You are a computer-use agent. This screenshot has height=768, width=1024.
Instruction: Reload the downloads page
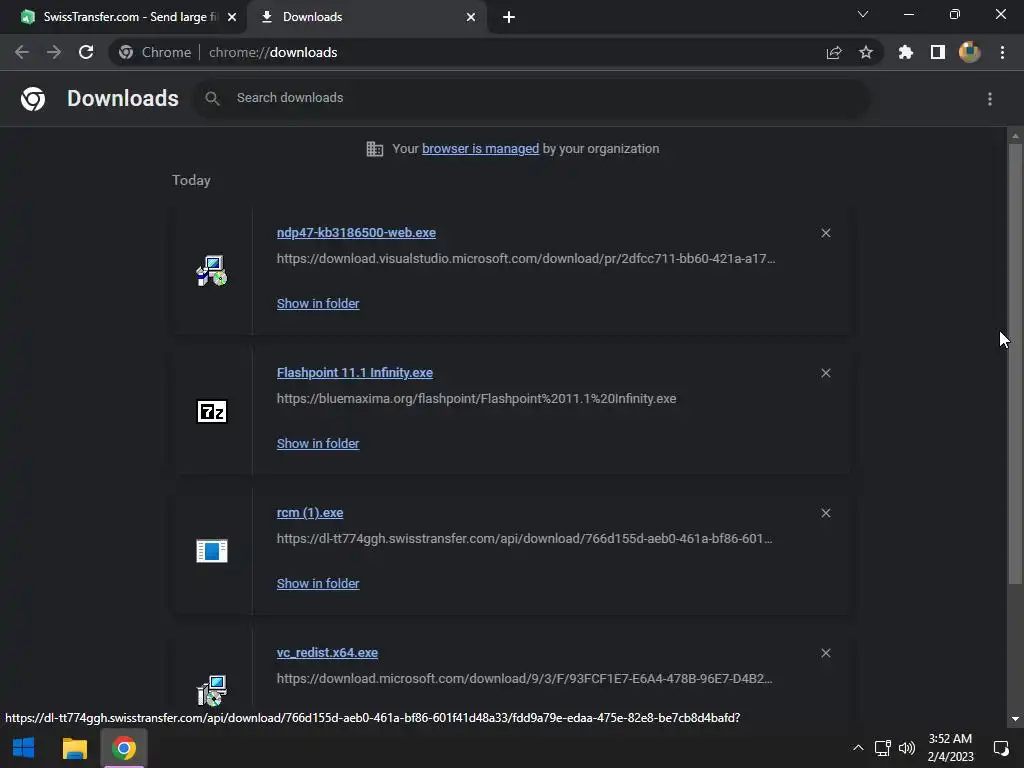point(86,52)
